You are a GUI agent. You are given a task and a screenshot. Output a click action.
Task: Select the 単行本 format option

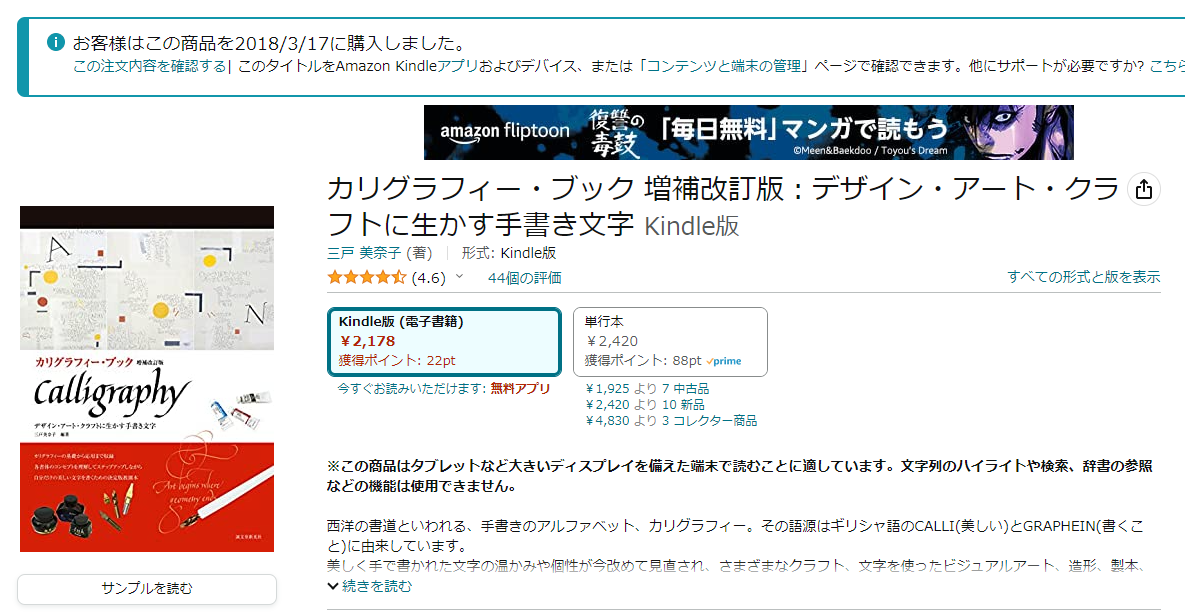670,342
